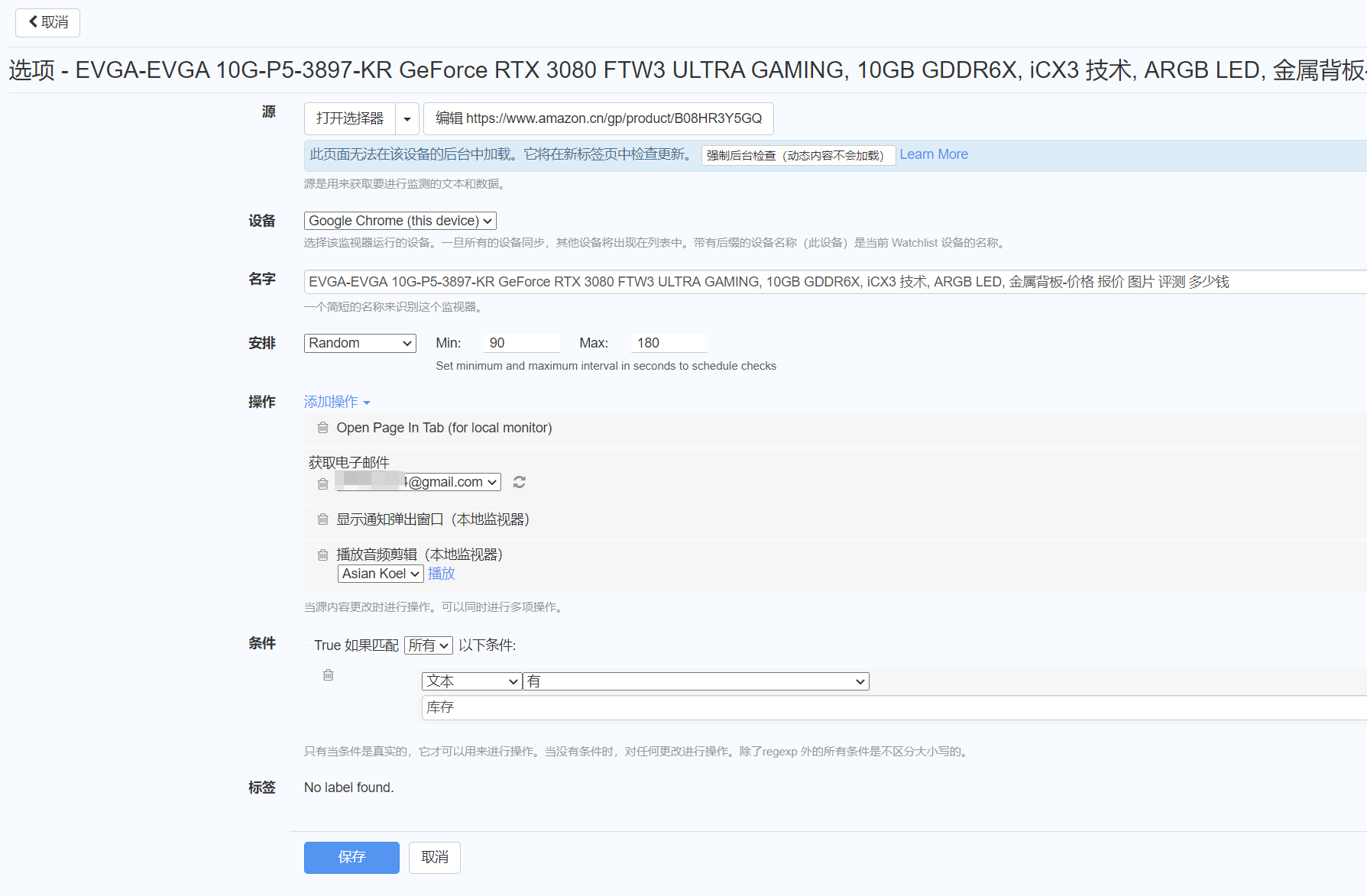Click the Max interval field showing 180
This screenshot has height=896, width=1367.
click(x=669, y=343)
